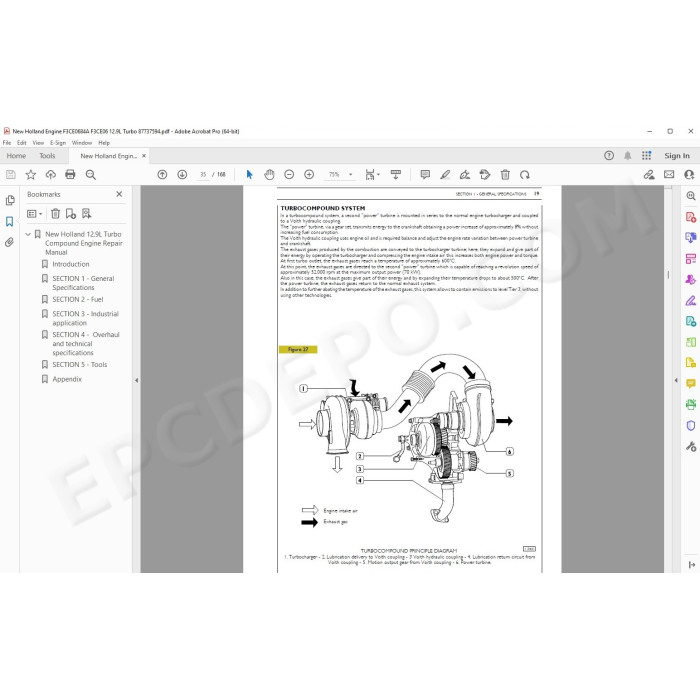This screenshot has width=700, height=700.
Task: Close the Bookmarks panel
Action: pos(119,194)
